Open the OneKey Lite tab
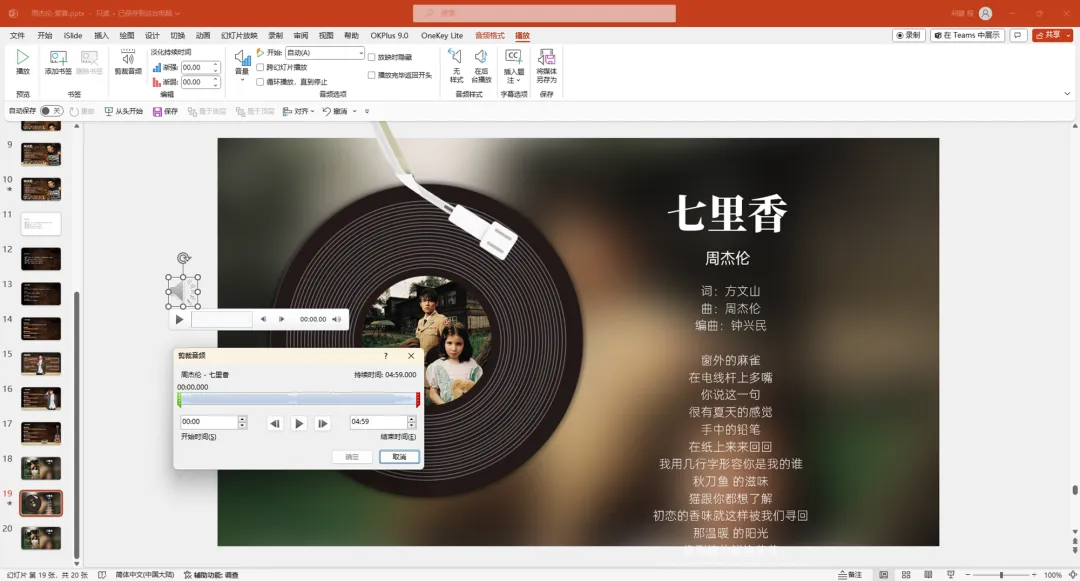 [442, 36]
